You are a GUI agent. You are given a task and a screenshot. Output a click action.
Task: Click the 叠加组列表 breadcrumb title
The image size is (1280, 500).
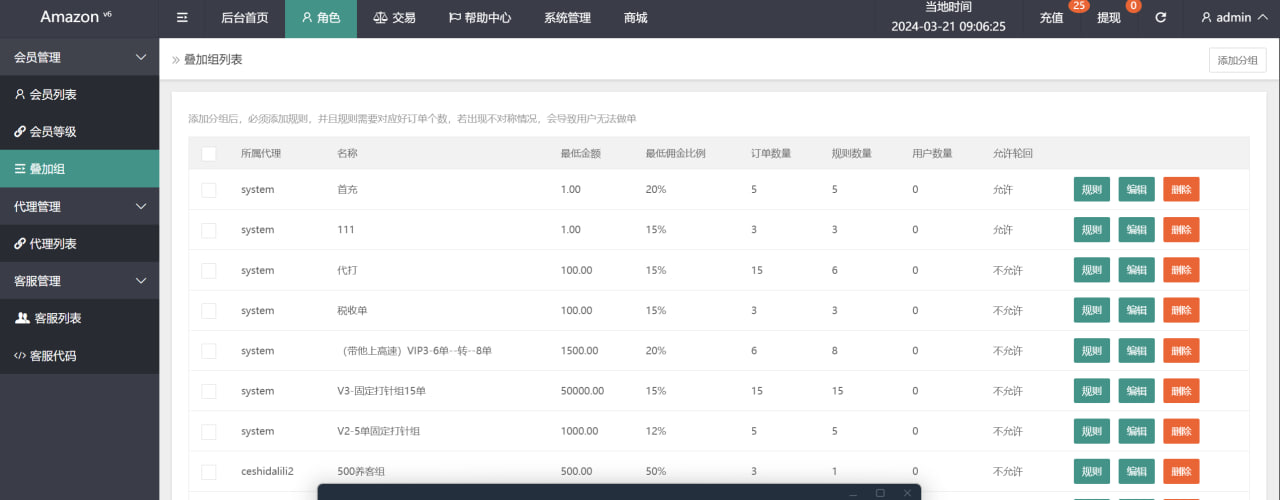[213, 60]
